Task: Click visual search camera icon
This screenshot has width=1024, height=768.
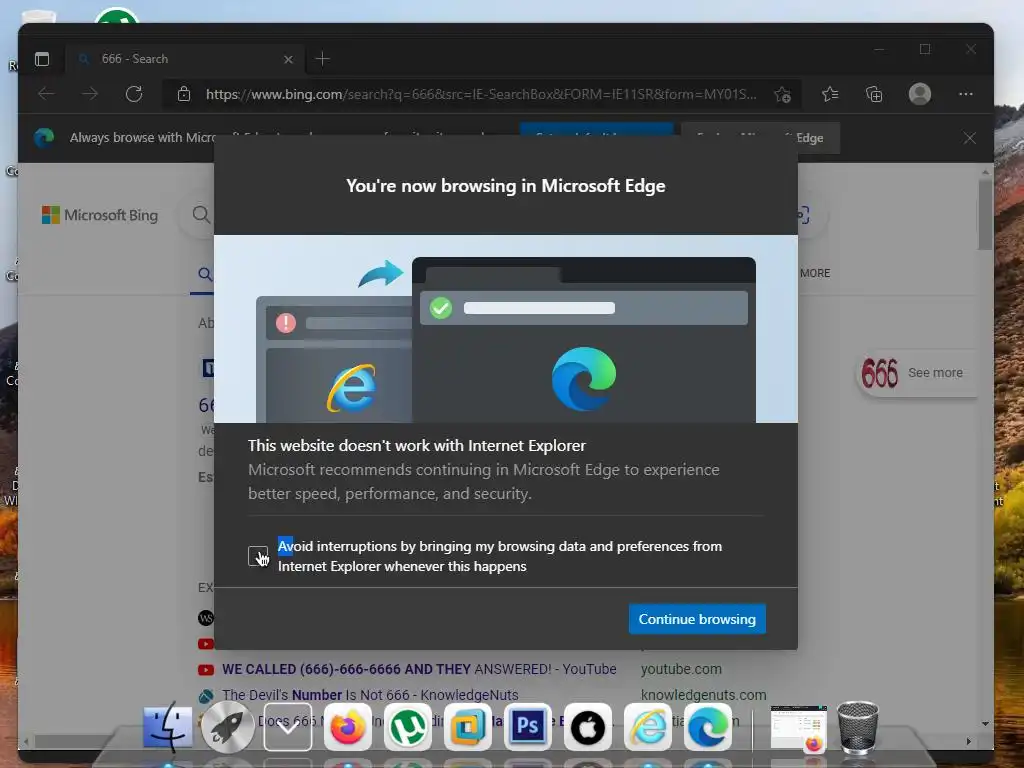Action: (x=803, y=215)
